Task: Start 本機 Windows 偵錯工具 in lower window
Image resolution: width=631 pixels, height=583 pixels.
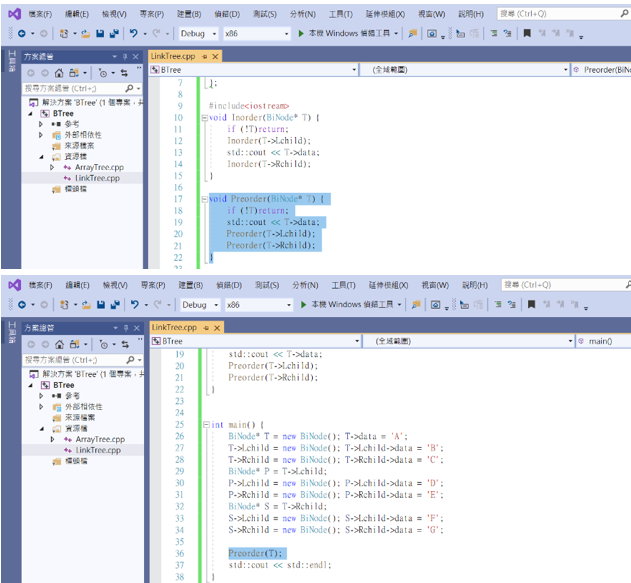Action: pyautogui.click(x=347, y=305)
